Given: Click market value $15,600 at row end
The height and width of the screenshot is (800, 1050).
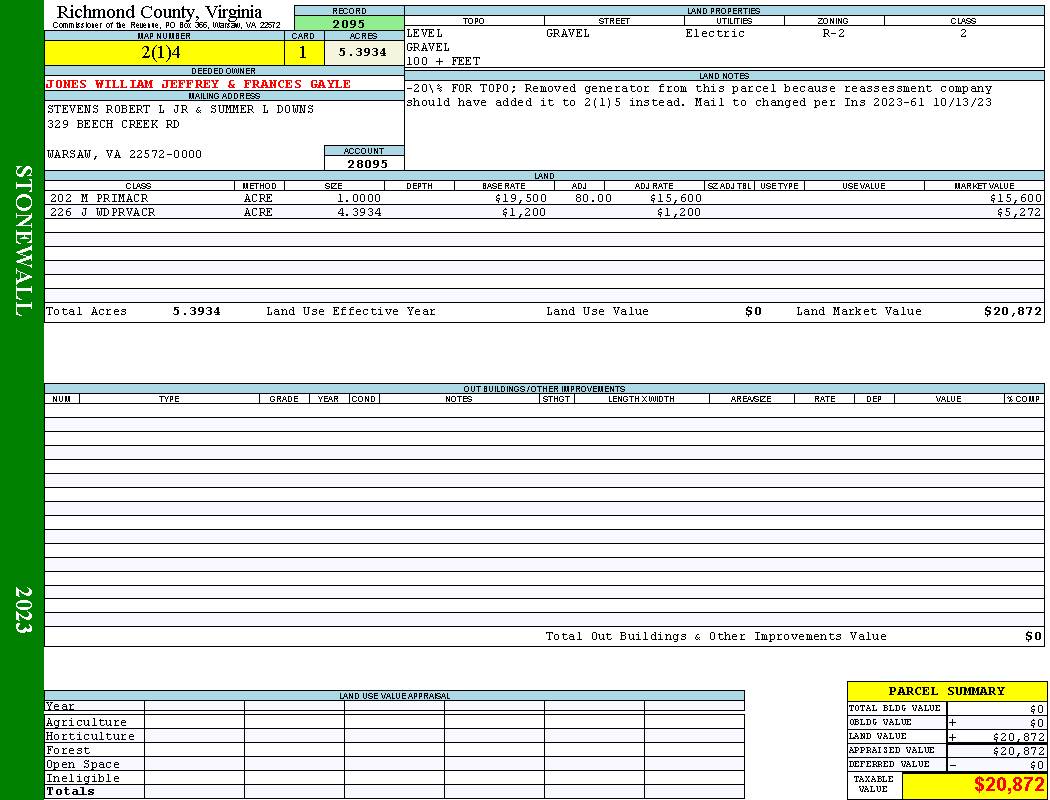Looking at the screenshot, I should [1016, 199].
